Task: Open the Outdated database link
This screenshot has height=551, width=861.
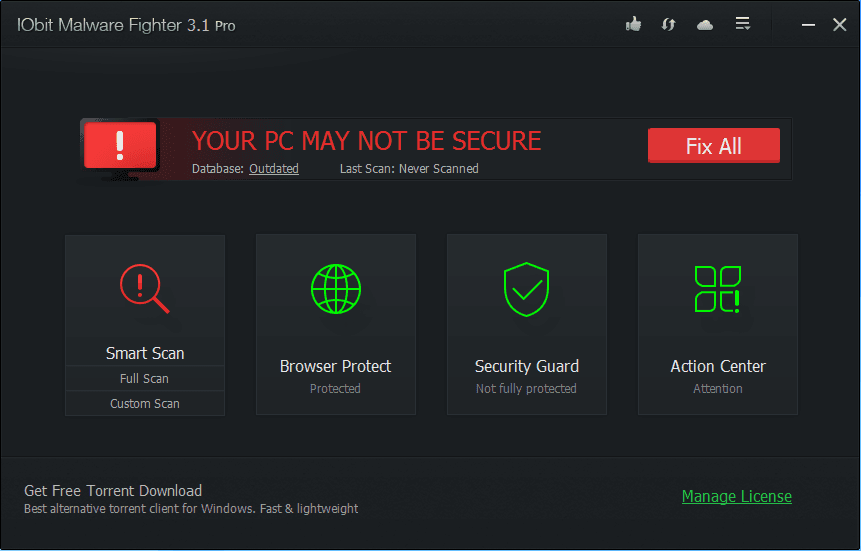Action: click(x=273, y=169)
